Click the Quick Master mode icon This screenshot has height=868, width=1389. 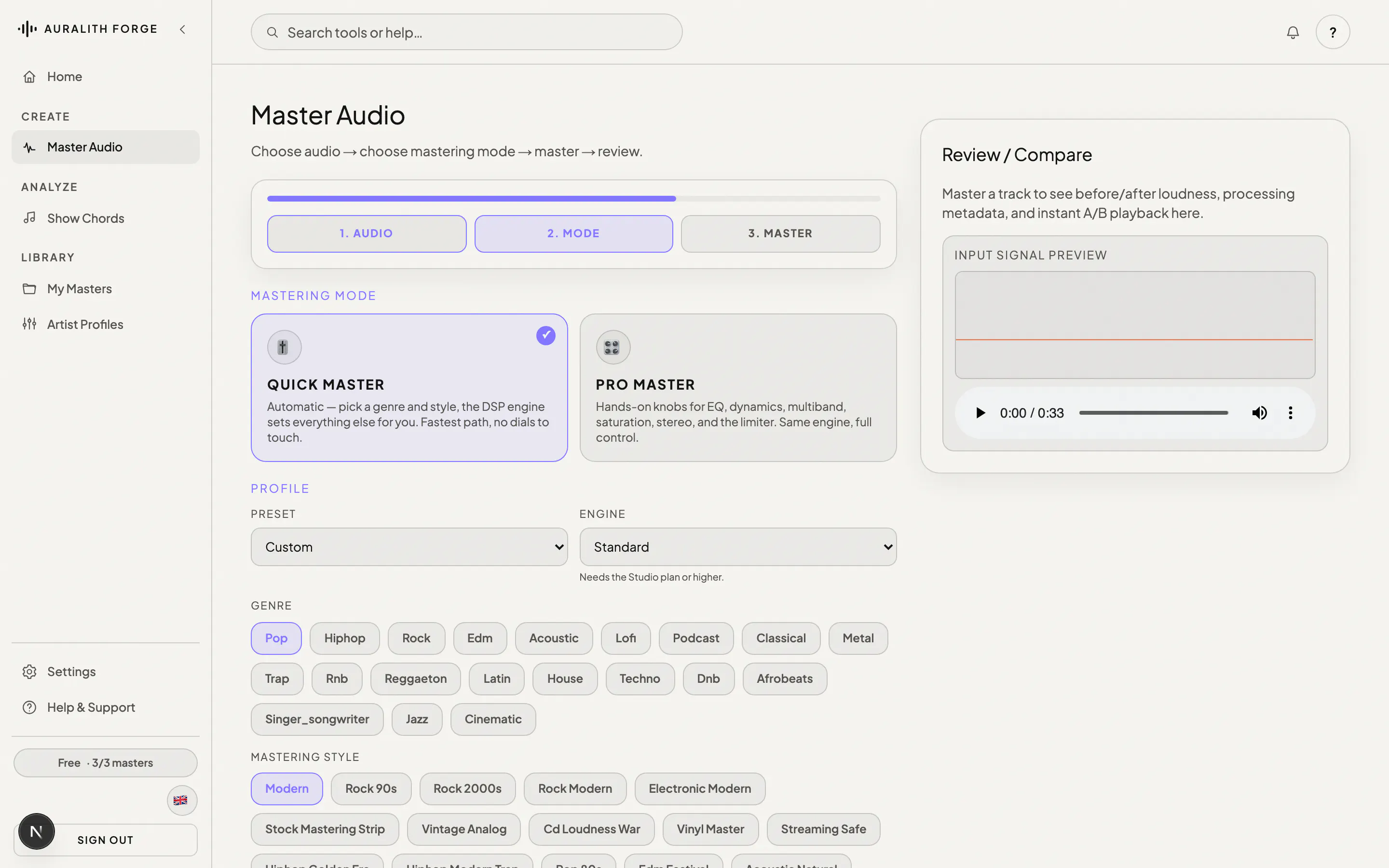coord(284,347)
